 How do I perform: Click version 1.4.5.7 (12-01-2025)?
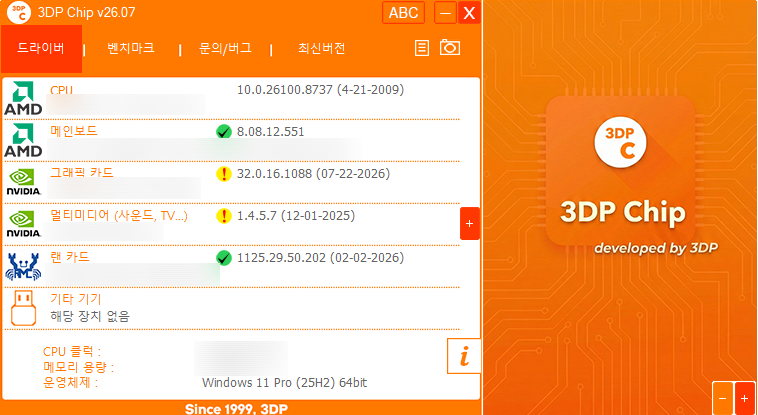click(296, 216)
